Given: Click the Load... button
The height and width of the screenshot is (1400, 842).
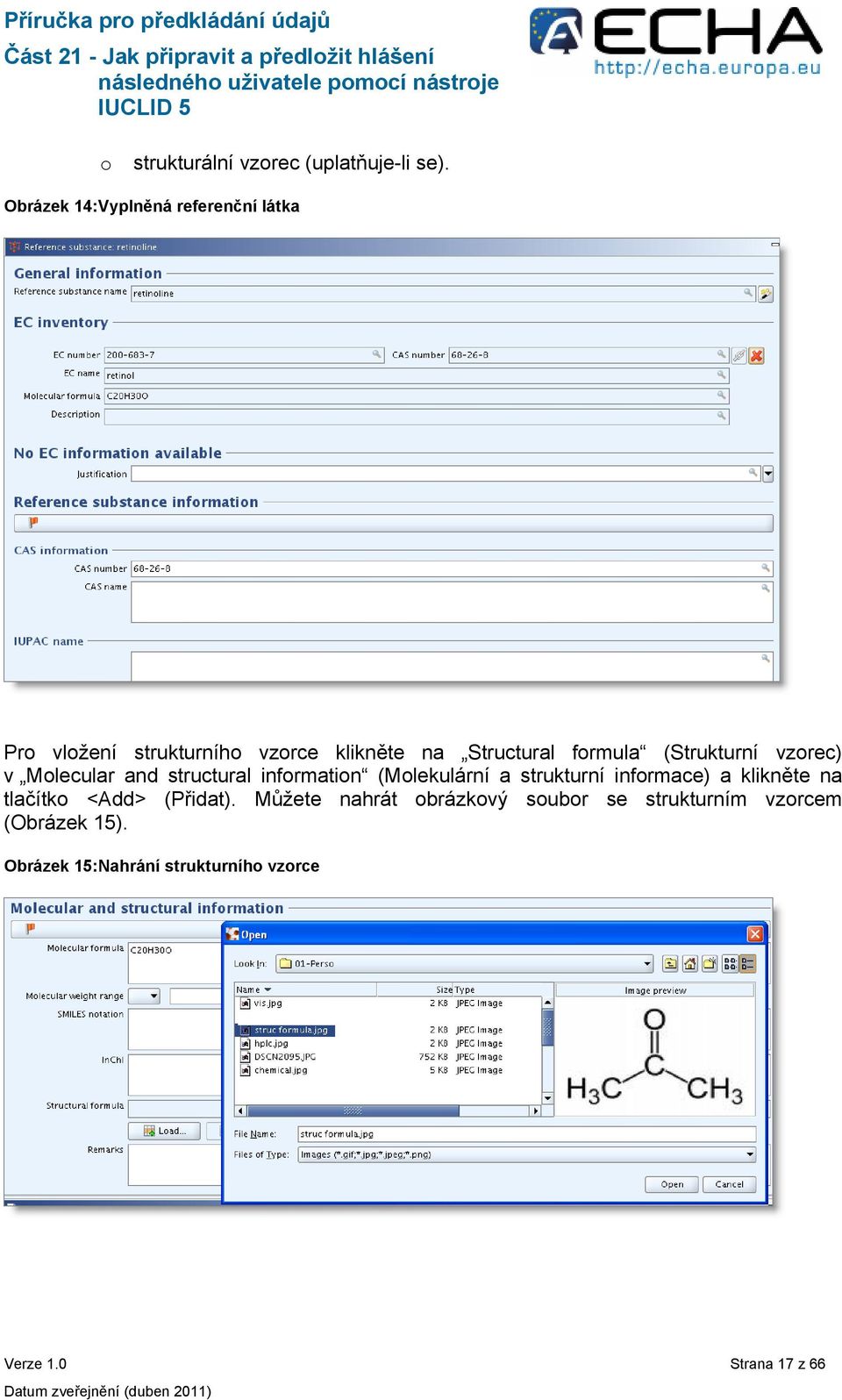Looking at the screenshot, I should pyautogui.click(x=164, y=1131).
